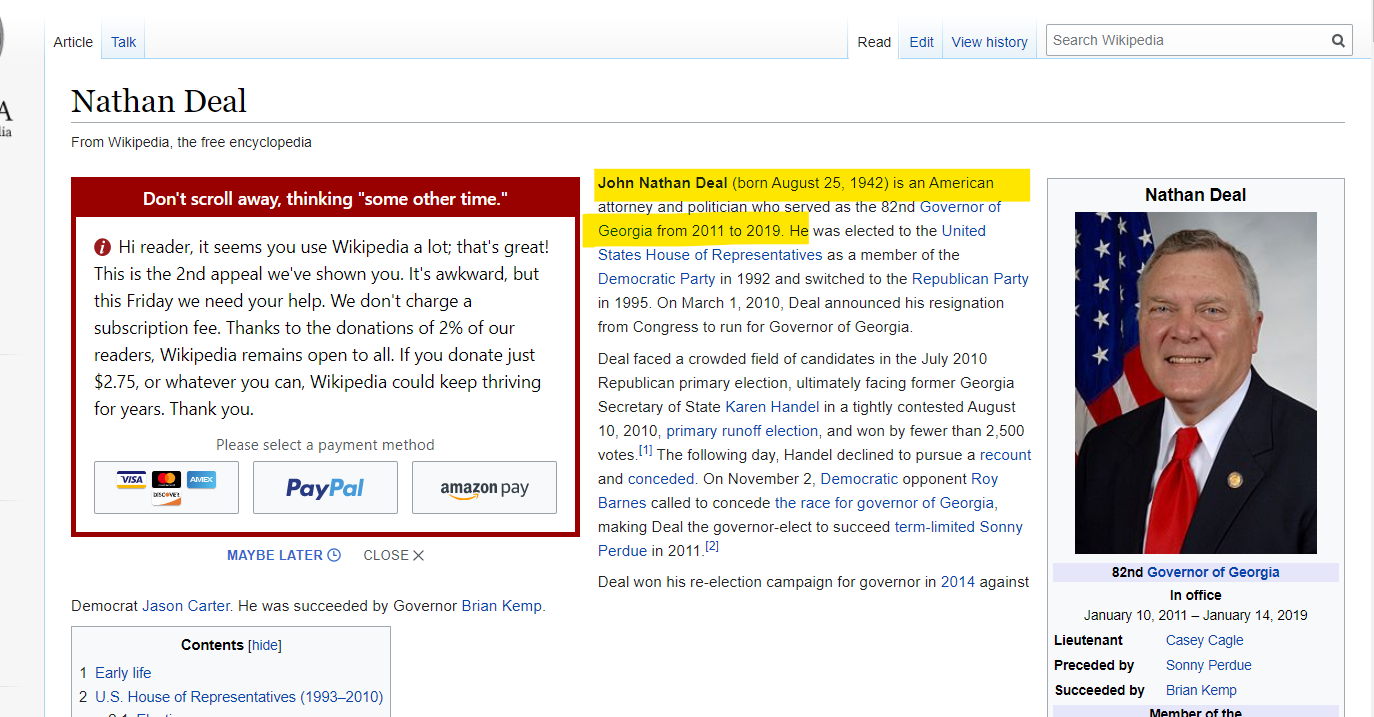This screenshot has height=717, width=1374.
Task: Open the race for governor of Georgia link
Action: 884,503
